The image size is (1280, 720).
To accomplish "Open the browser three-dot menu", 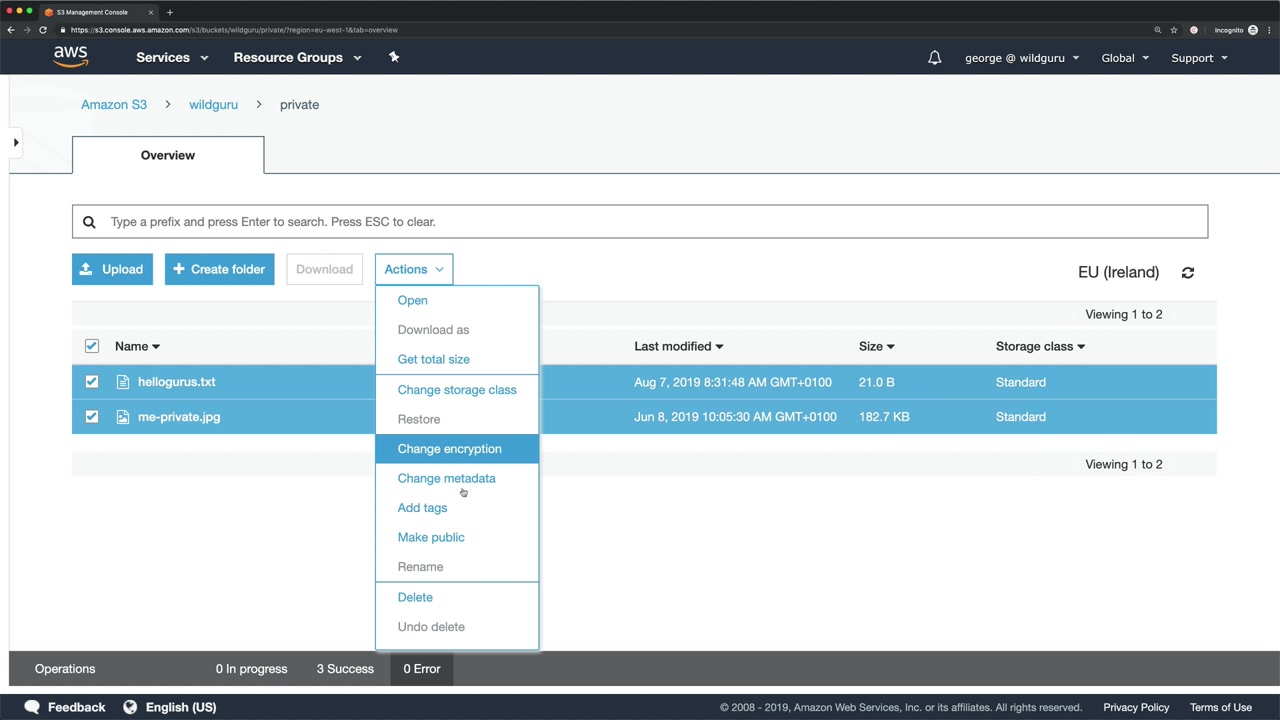I will click(x=1267, y=30).
